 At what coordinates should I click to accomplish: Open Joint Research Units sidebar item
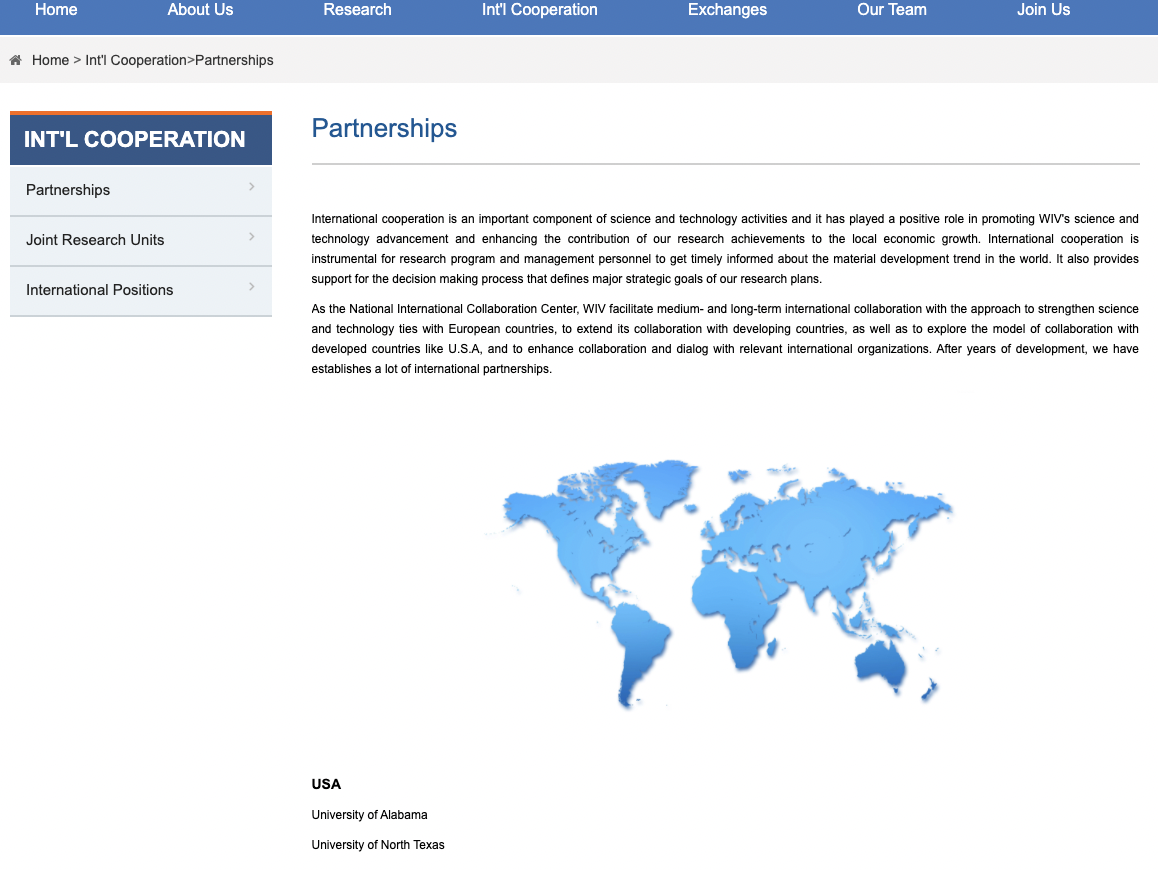pyautogui.click(x=95, y=240)
